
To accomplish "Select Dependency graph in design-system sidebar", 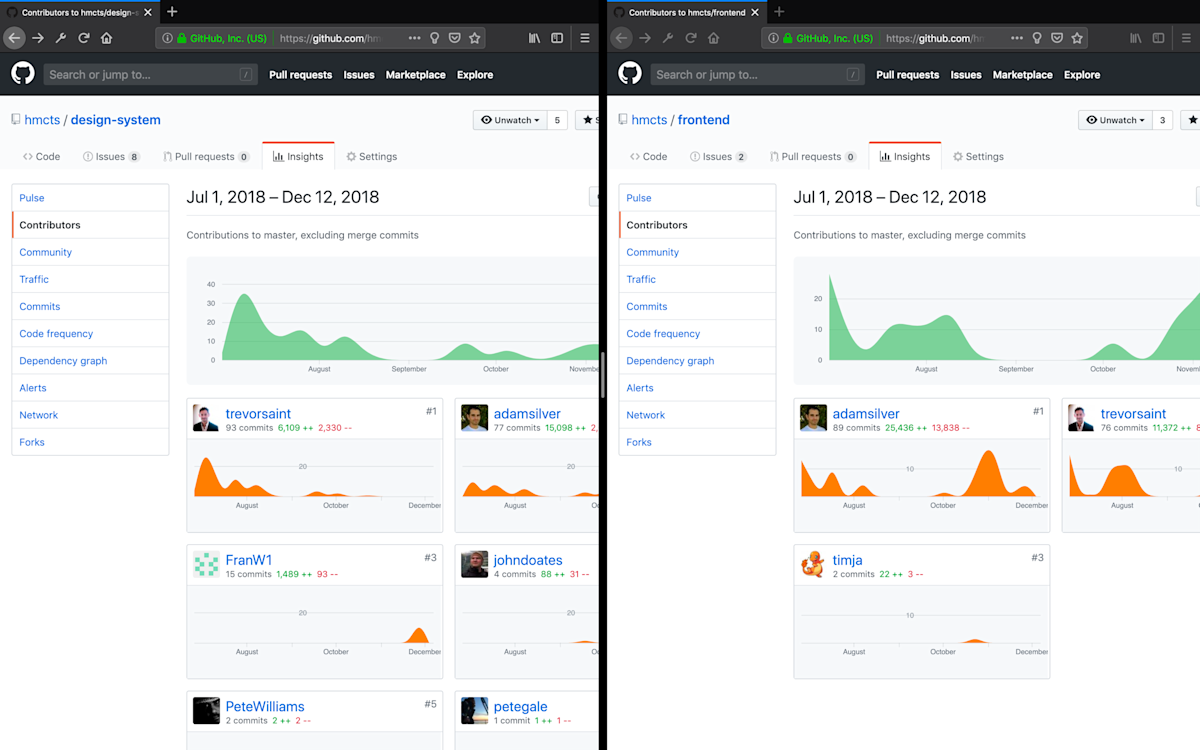I will point(90,360).
